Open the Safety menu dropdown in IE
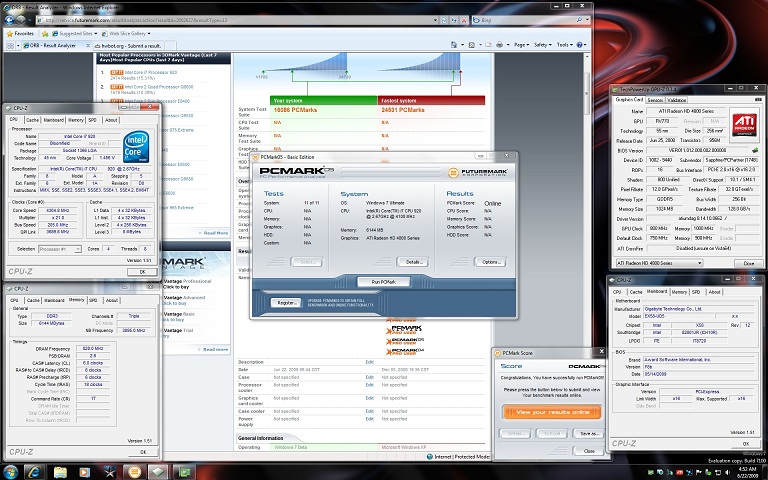This screenshot has width=768, height=480. tap(543, 45)
